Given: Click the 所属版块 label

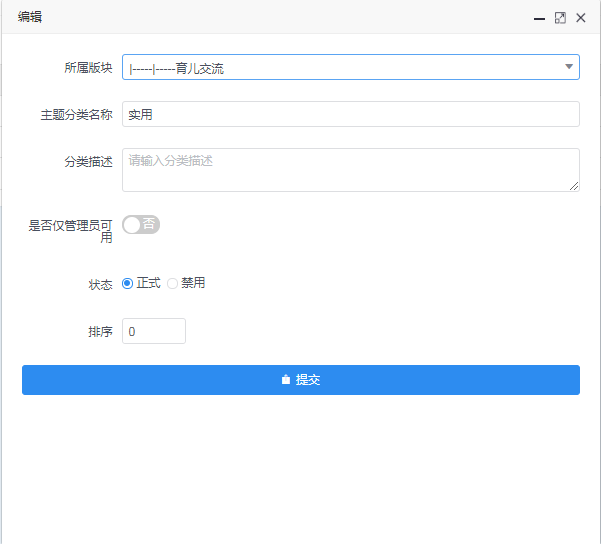Looking at the screenshot, I should tap(88, 68).
